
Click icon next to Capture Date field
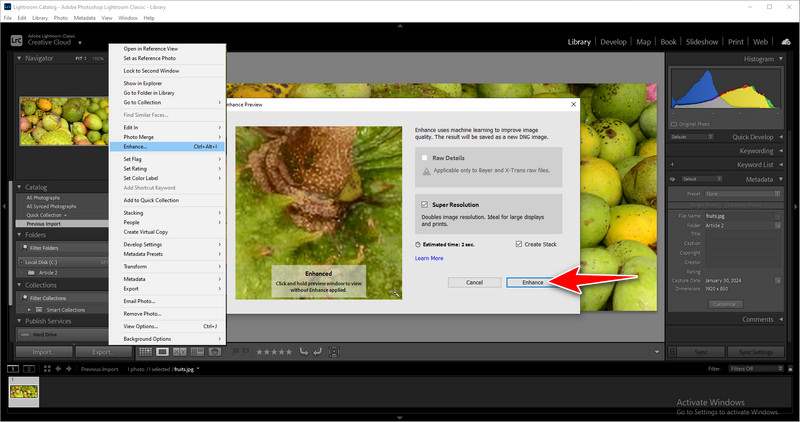tap(778, 280)
